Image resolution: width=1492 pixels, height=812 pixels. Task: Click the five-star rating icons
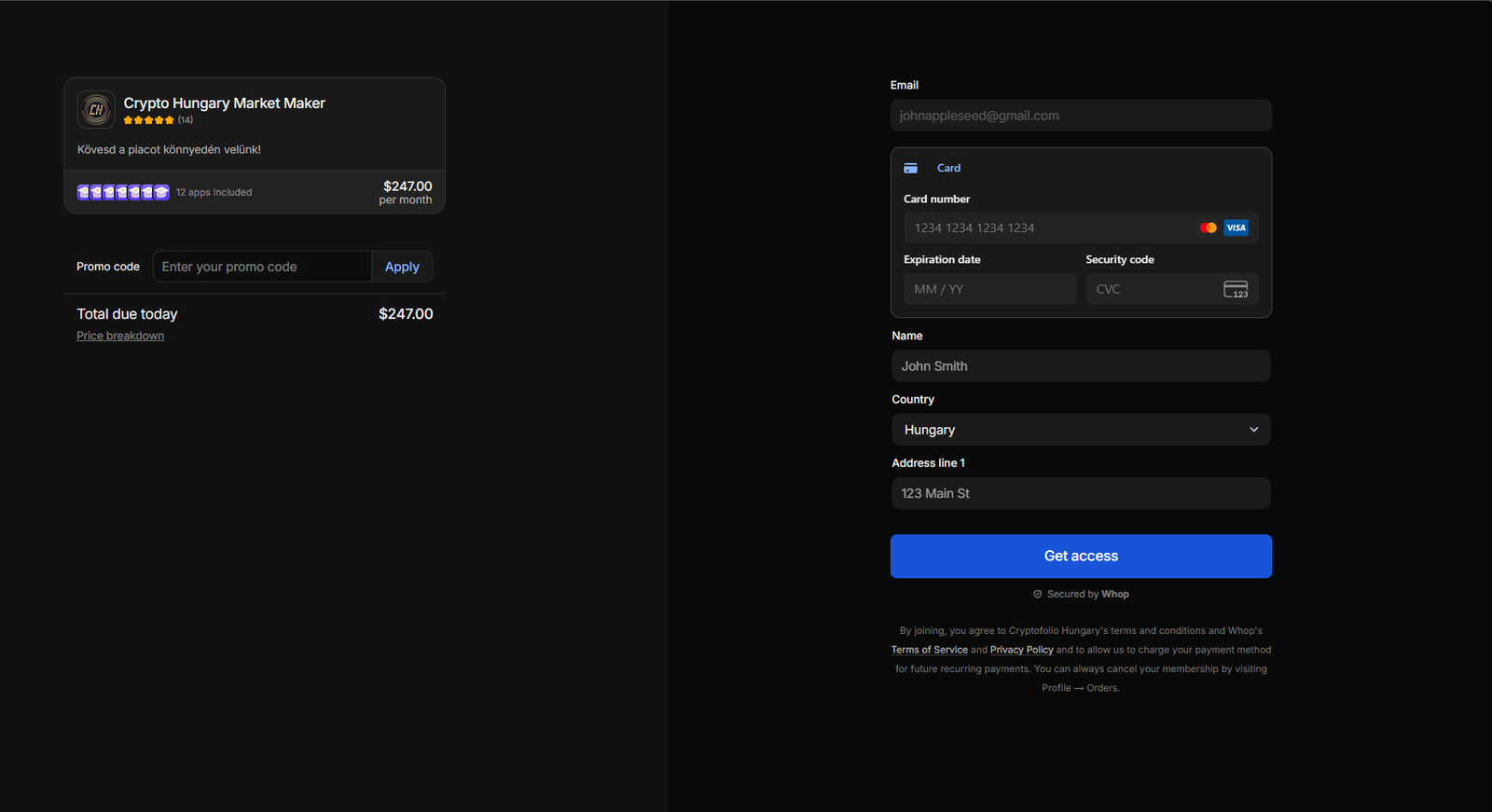tap(148, 120)
